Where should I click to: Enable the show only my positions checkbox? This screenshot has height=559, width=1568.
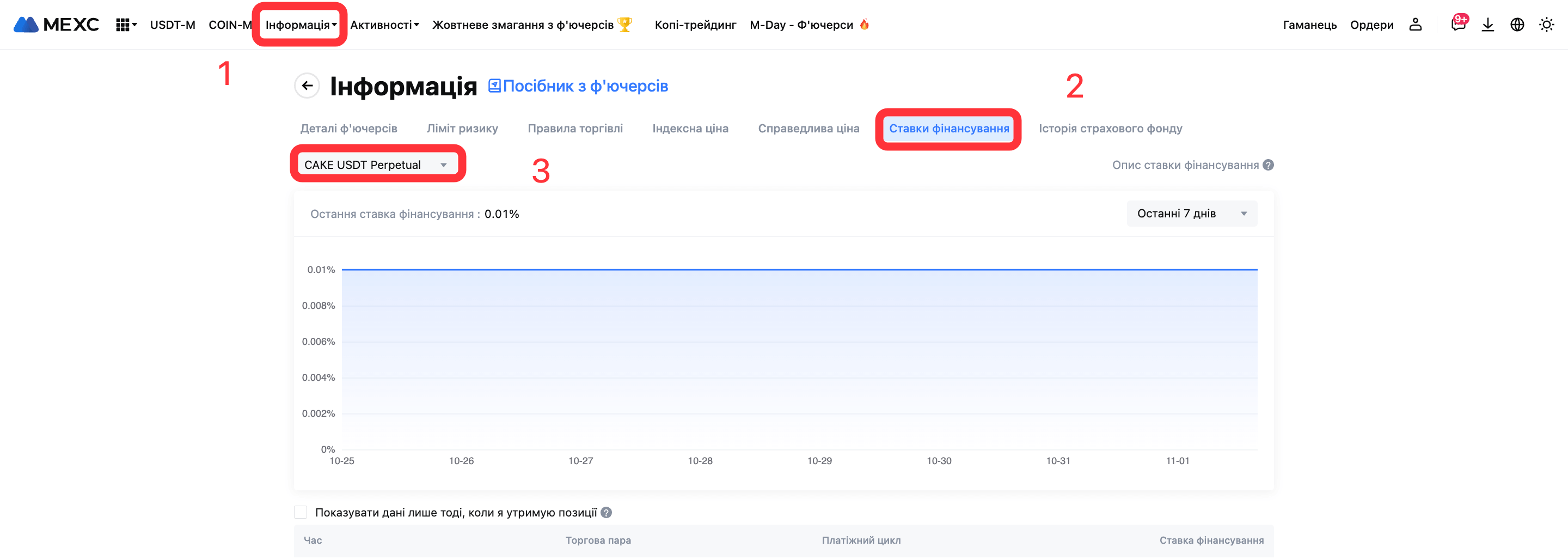tap(301, 512)
